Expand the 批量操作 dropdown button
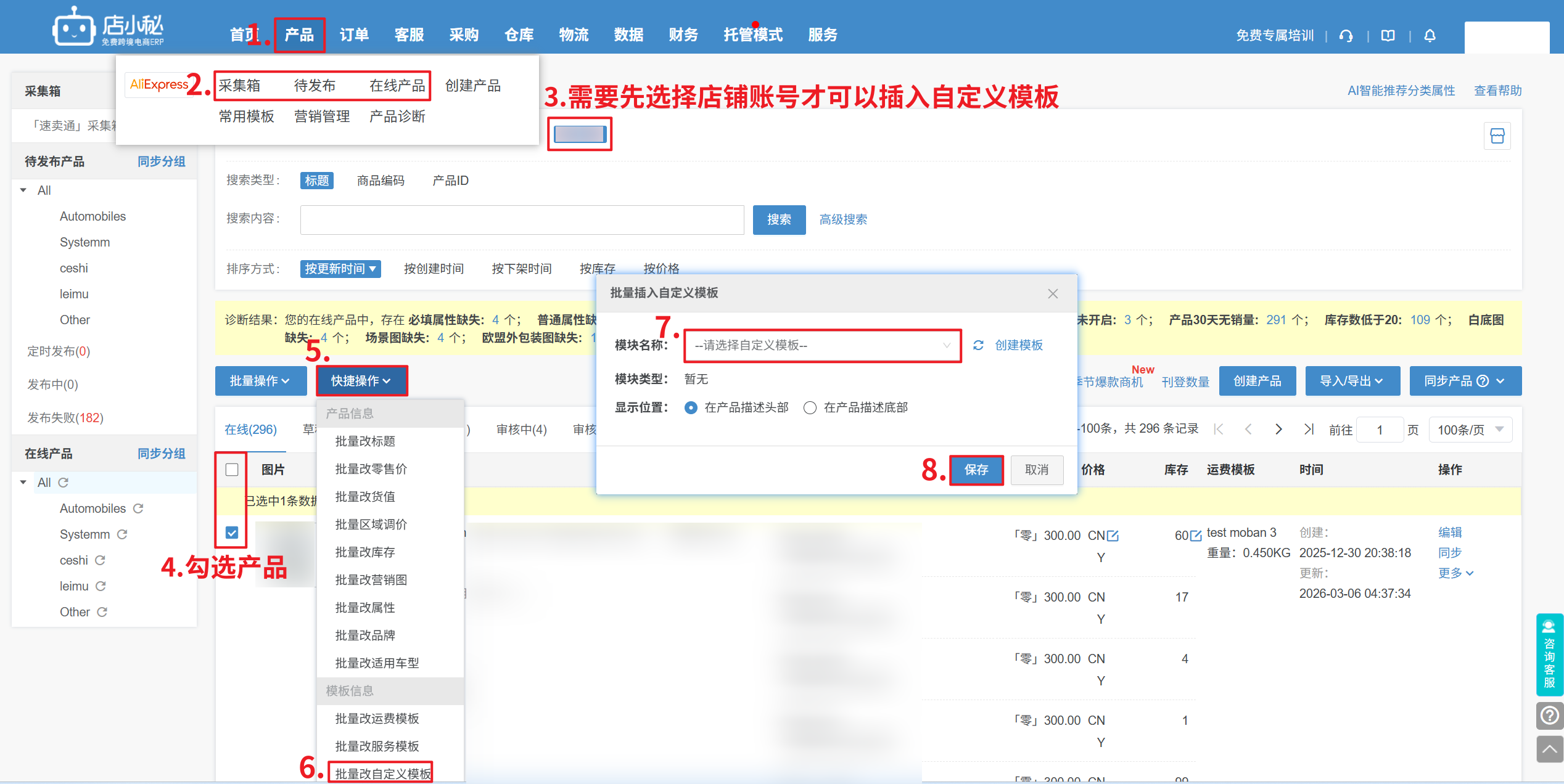This screenshot has width=1564, height=784. click(x=260, y=381)
